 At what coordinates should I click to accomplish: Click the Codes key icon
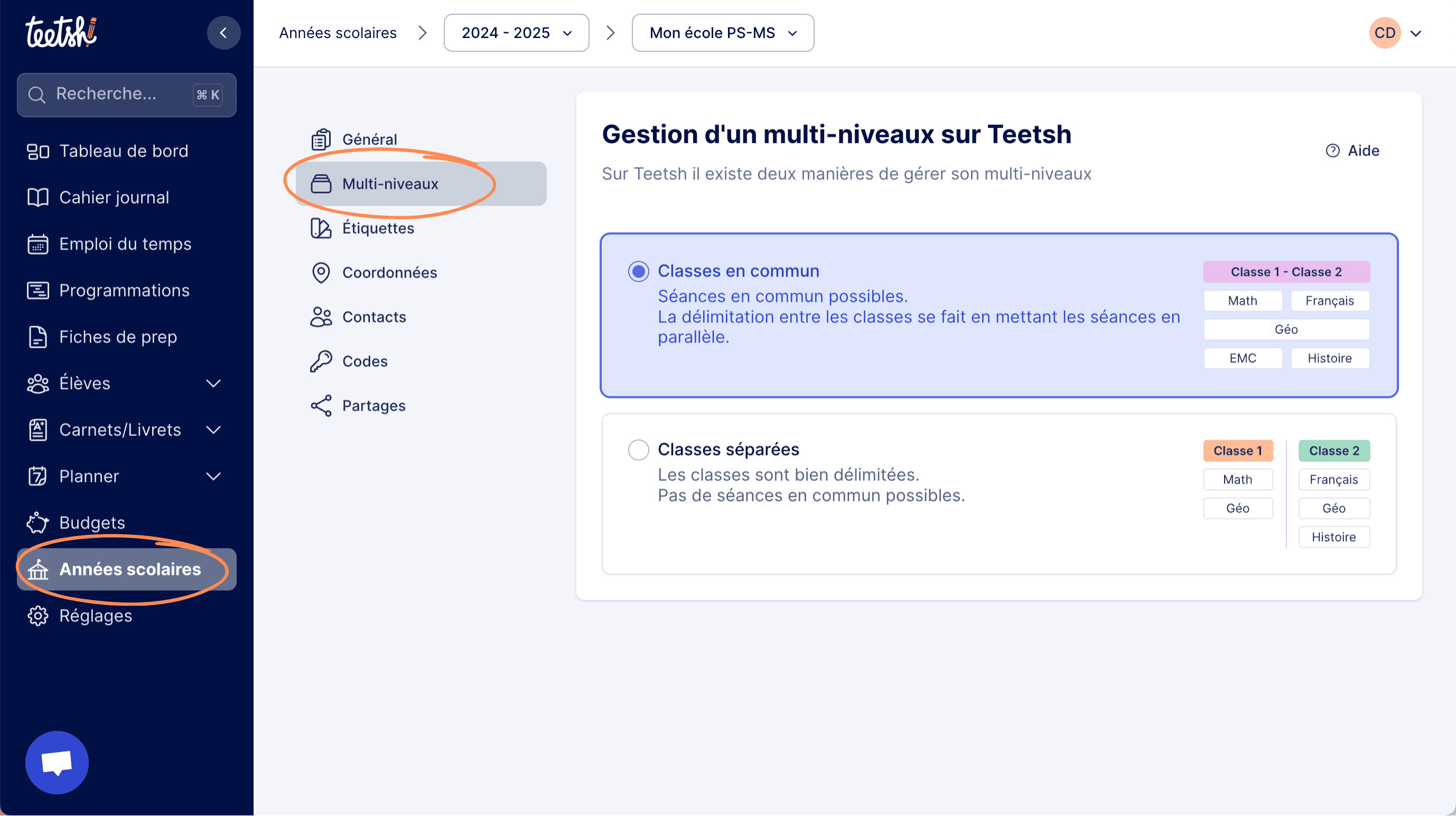coord(321,361)
